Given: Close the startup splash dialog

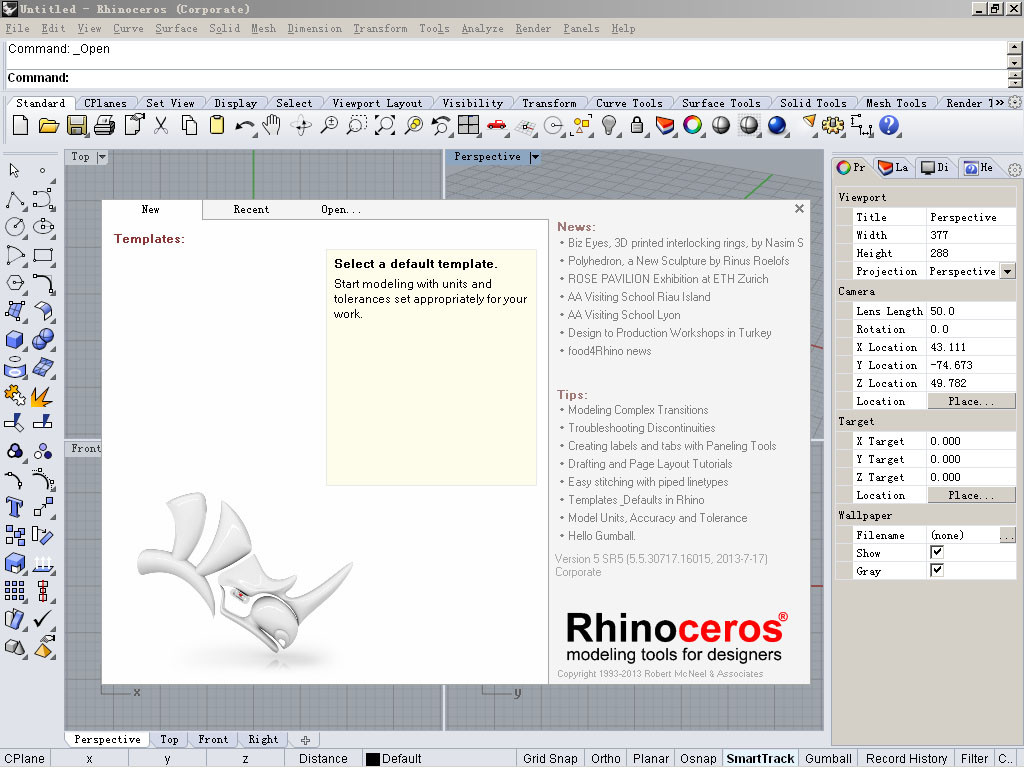Looking at the screenshot, I should [799, 209].
